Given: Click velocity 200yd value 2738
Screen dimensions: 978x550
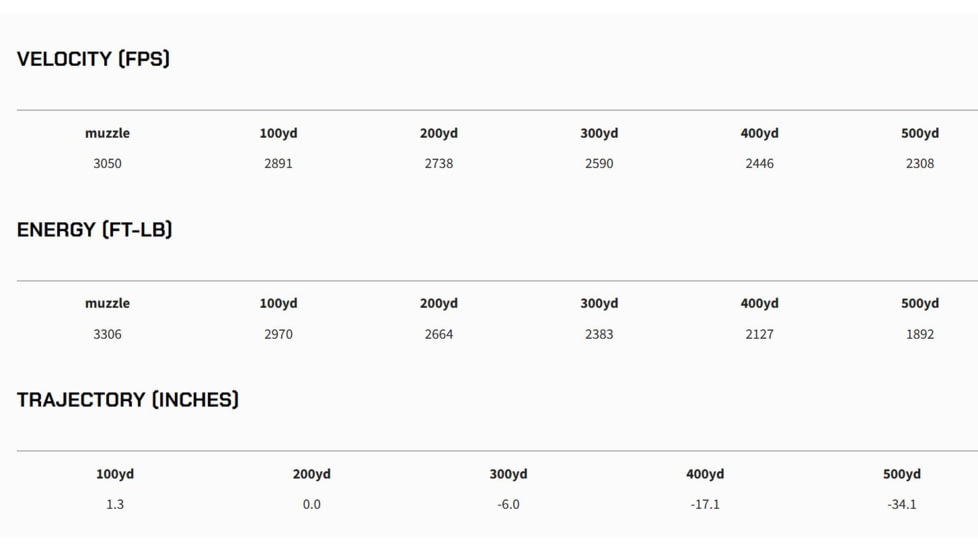Looking at the screenshot, I should 438,163.
